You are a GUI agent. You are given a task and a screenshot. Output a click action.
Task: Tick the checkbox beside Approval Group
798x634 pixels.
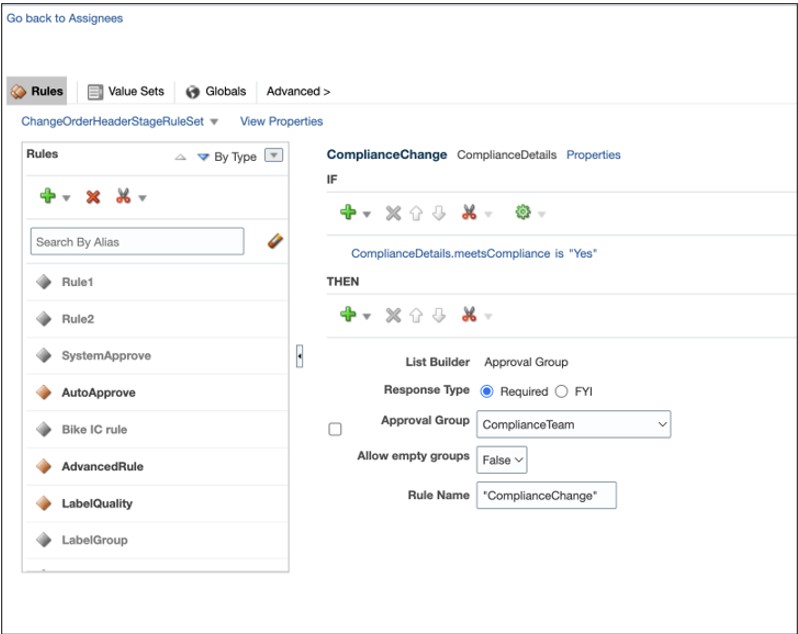tap(335, 429)
